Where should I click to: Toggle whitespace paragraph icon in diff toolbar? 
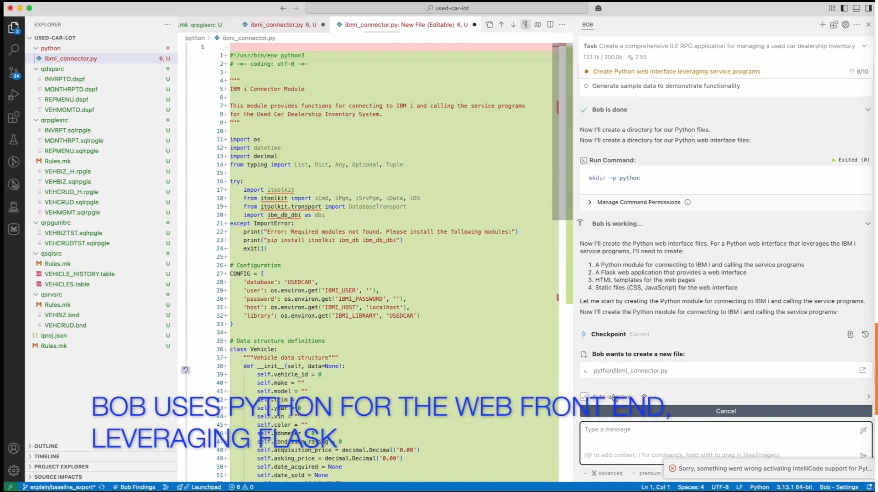[525, 25]
